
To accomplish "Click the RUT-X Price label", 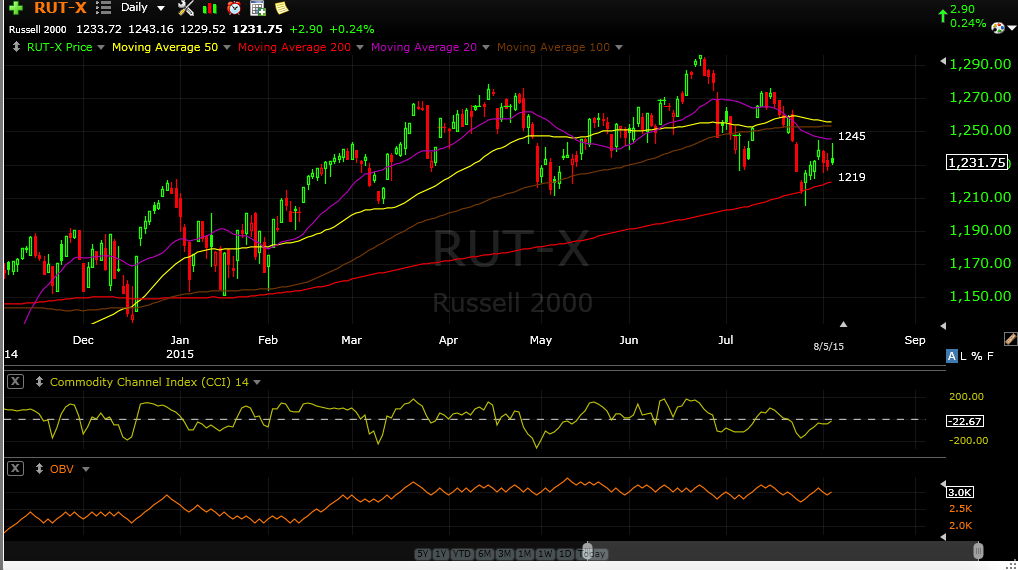I will (x=60, y=47).
